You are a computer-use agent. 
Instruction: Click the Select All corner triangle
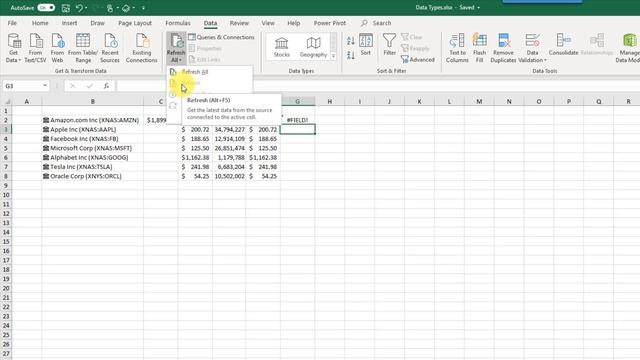[x=7, y=101]
